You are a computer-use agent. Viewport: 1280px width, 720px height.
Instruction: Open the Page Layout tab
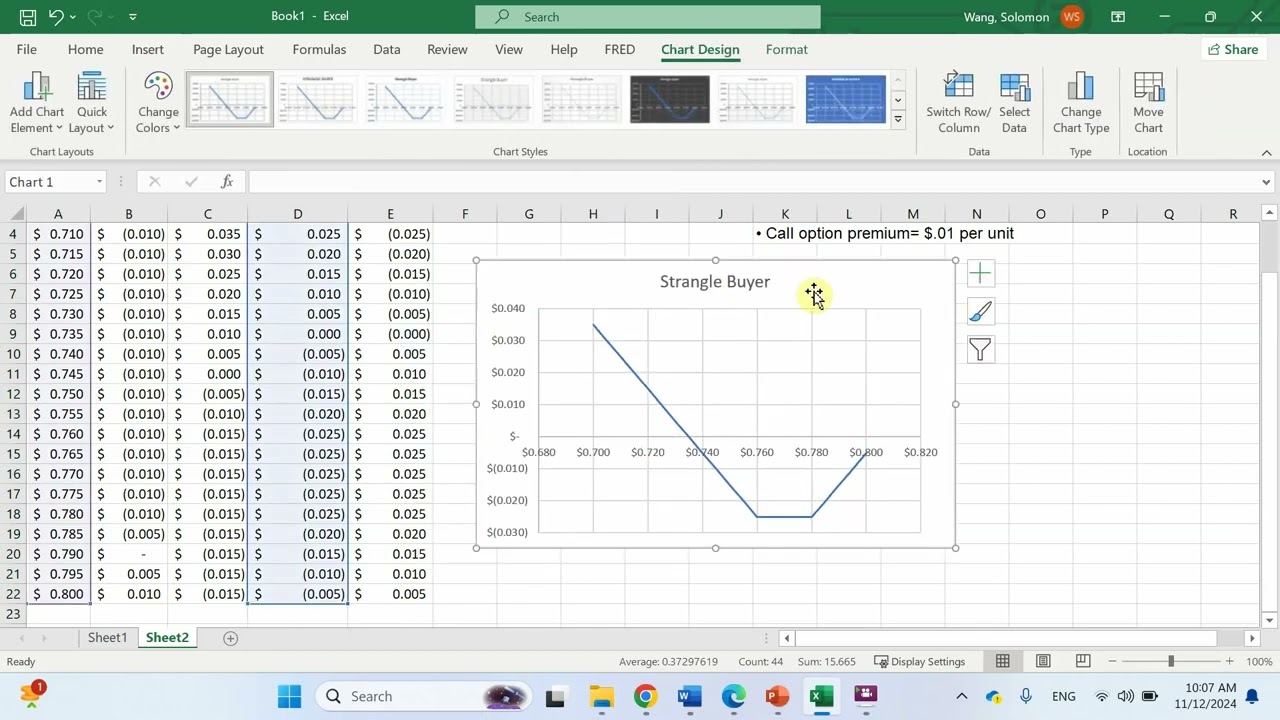click(x=228, y=49)
